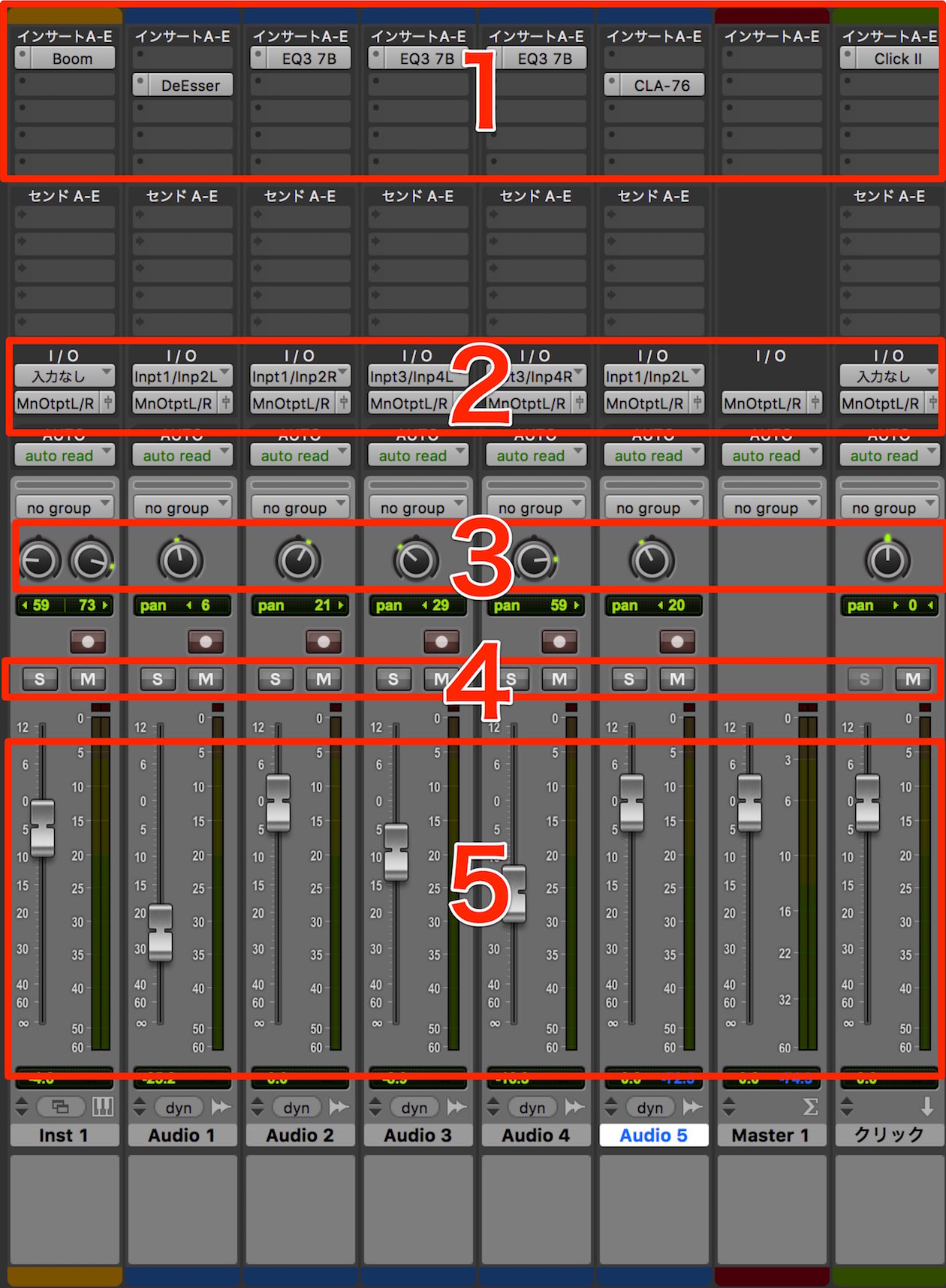Image resolution: width=946 pixels, height=1288 pixels.
Task: Open the センド A-E header on Audio 5
Action: click(x=654, y=196)
